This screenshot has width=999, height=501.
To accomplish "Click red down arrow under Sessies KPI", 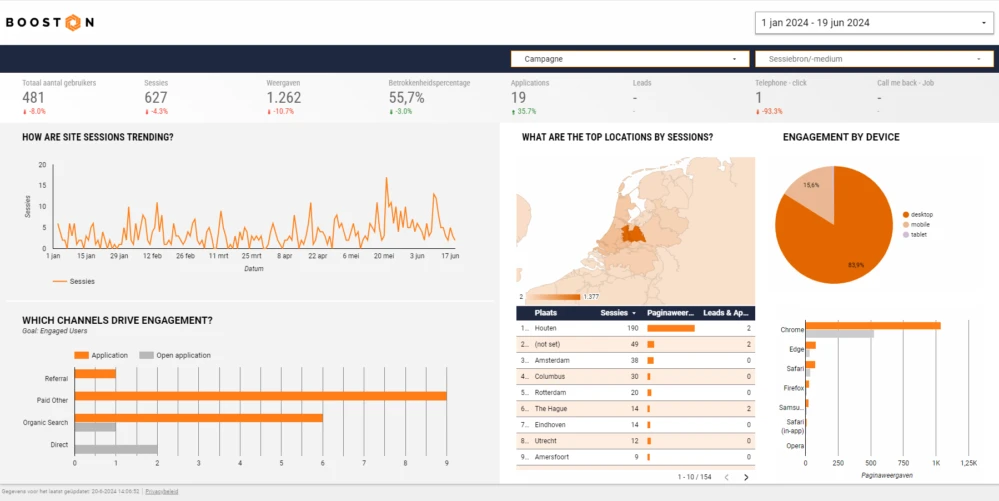I will 147,111.
